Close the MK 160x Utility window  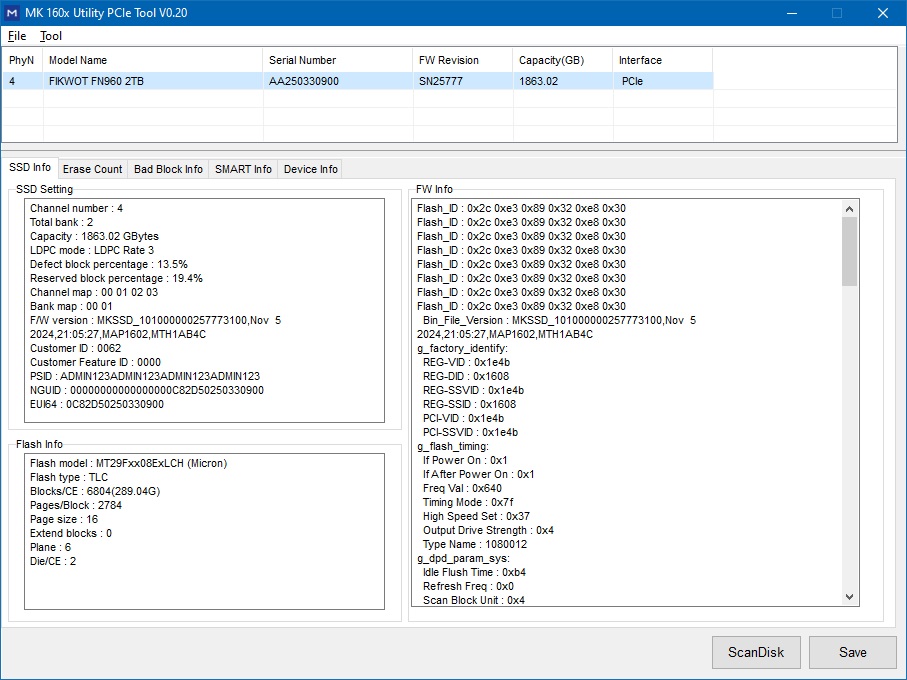tap(883, 13)
